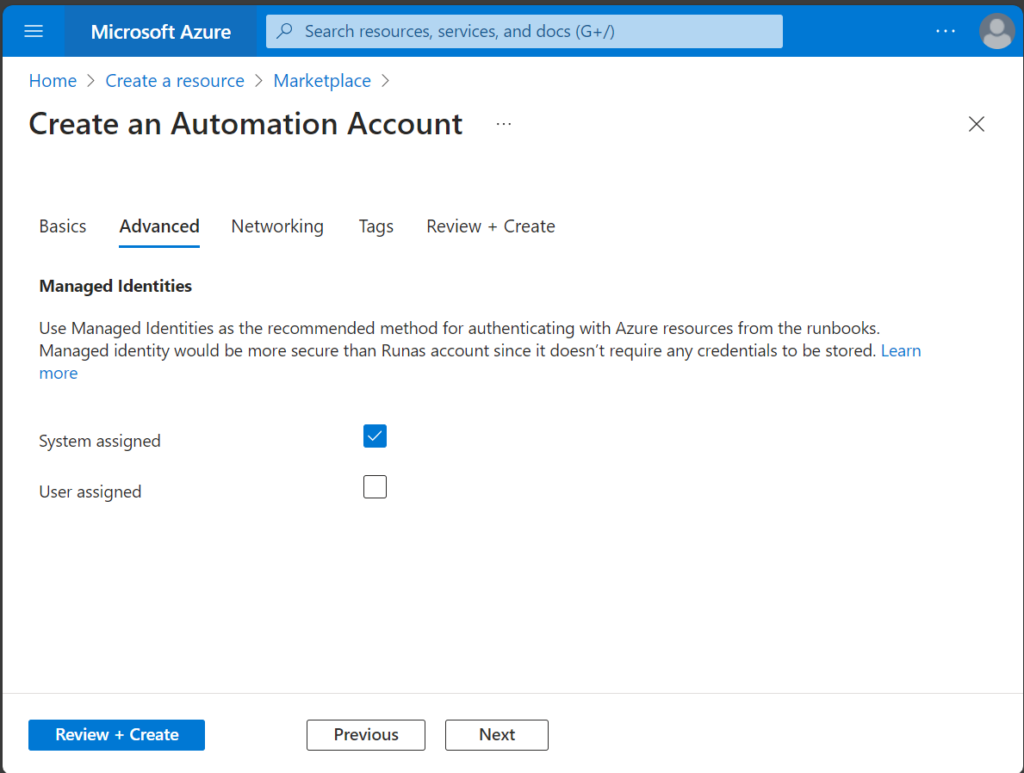Viewport: 1024px width, 773px height.
Task: Switch to the Basics tab
Action: coord(63,227)
